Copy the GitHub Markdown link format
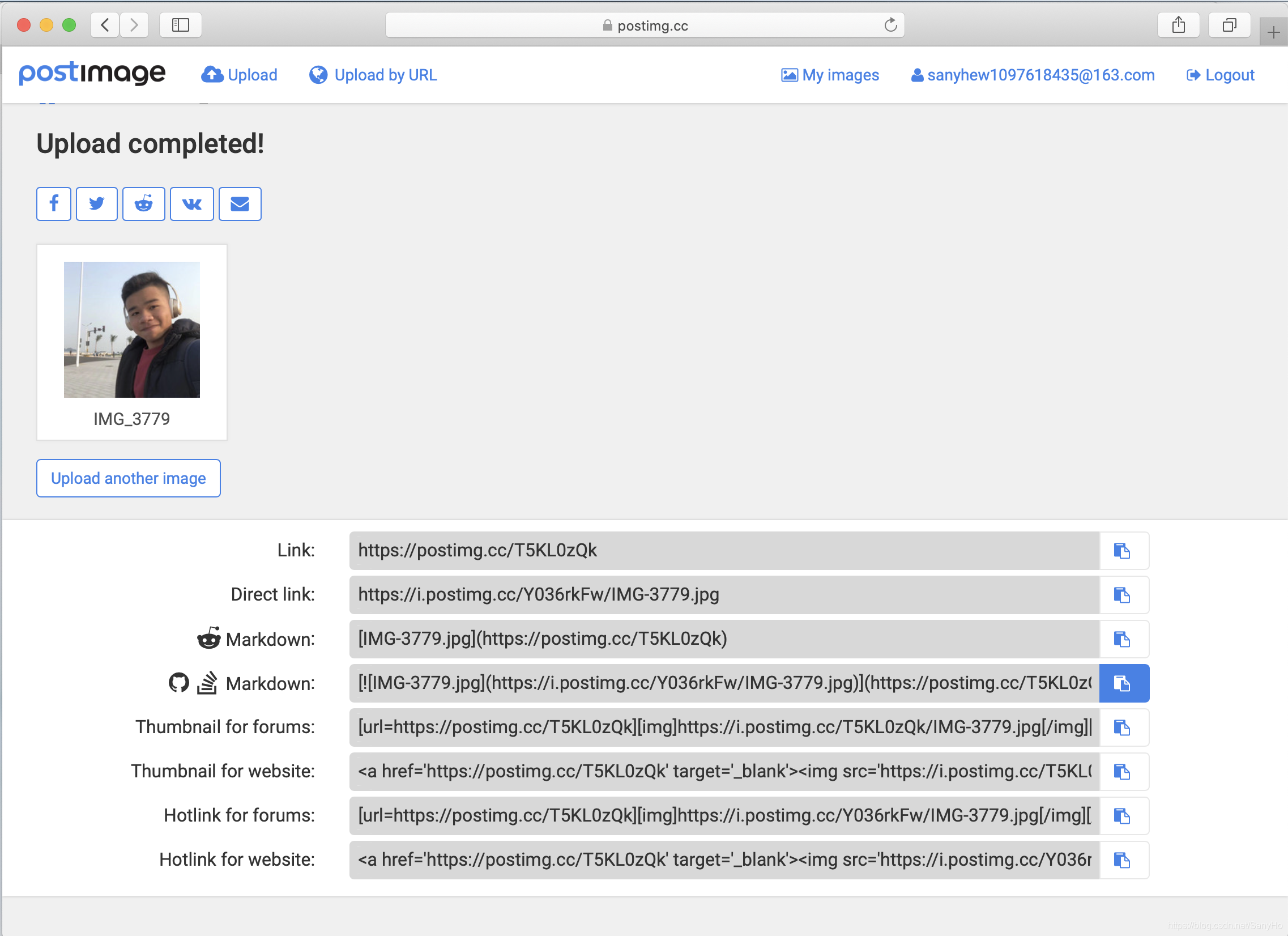 1122,683
